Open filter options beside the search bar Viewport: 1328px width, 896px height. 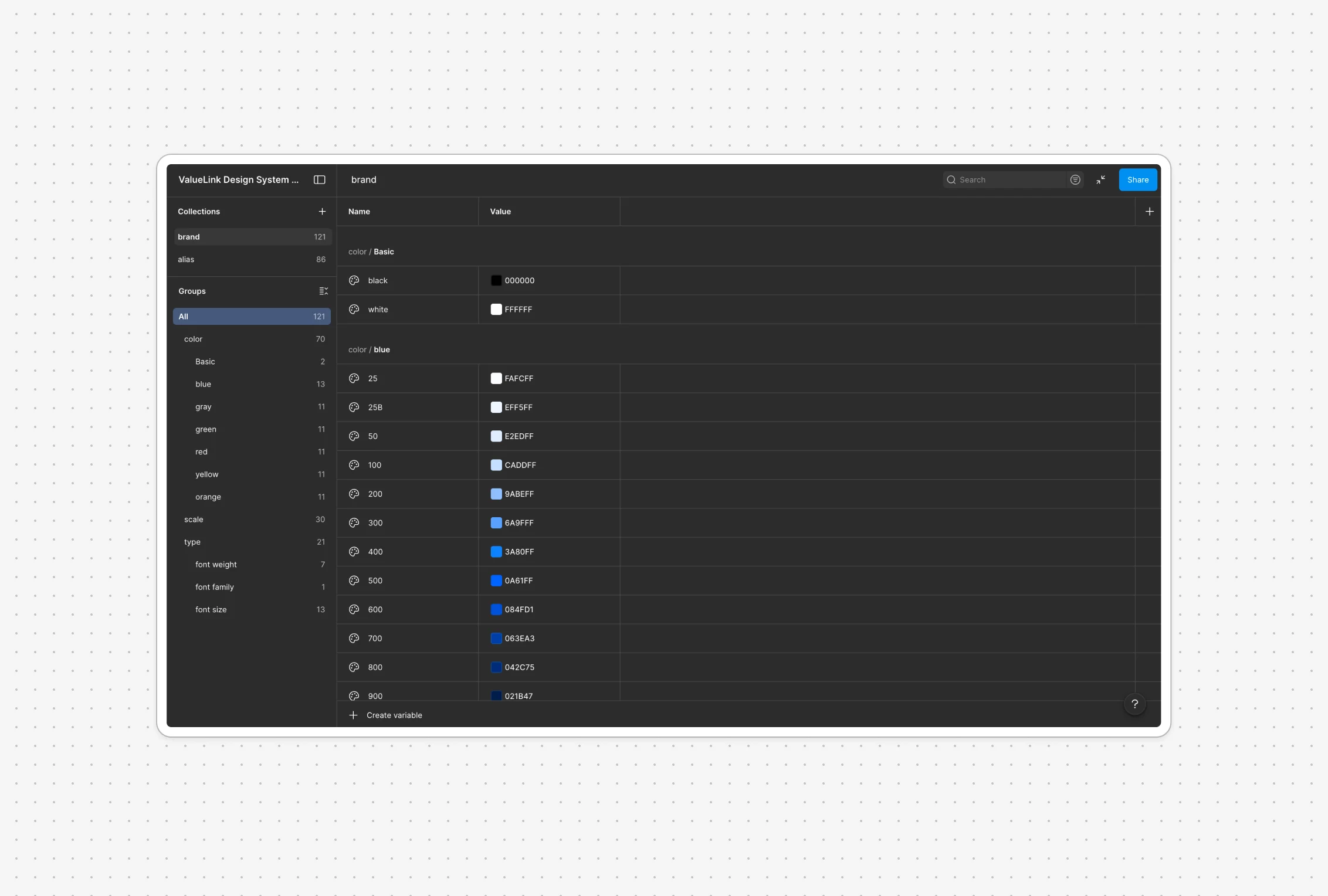tap(1075, 179)
